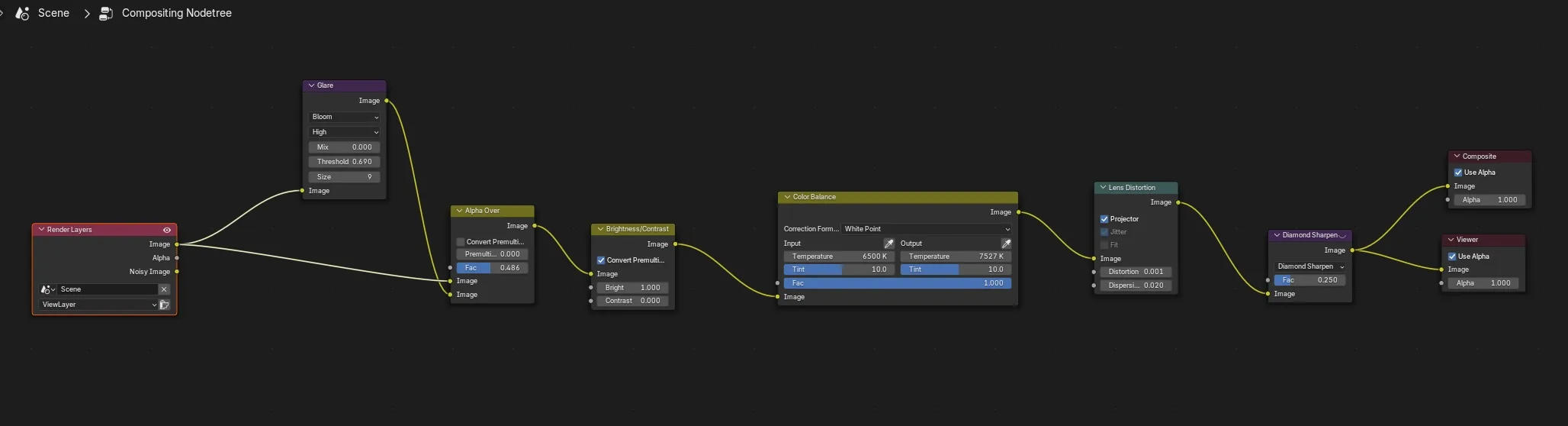
Task: Enable Convert Premultiplied in Alpha Over node
Action: [x=460, y=242]
